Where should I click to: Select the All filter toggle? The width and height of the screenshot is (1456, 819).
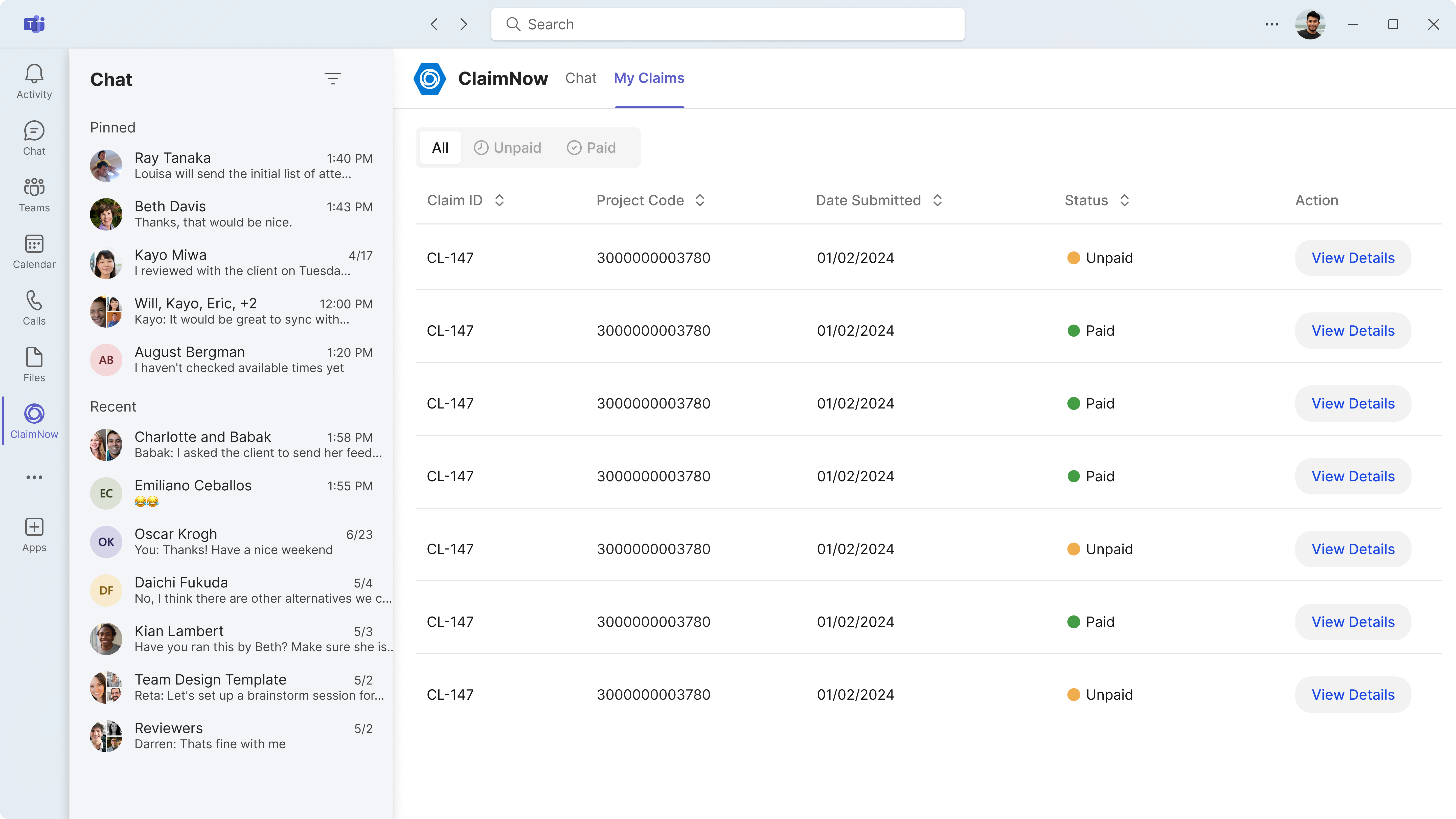pos(440,148)
